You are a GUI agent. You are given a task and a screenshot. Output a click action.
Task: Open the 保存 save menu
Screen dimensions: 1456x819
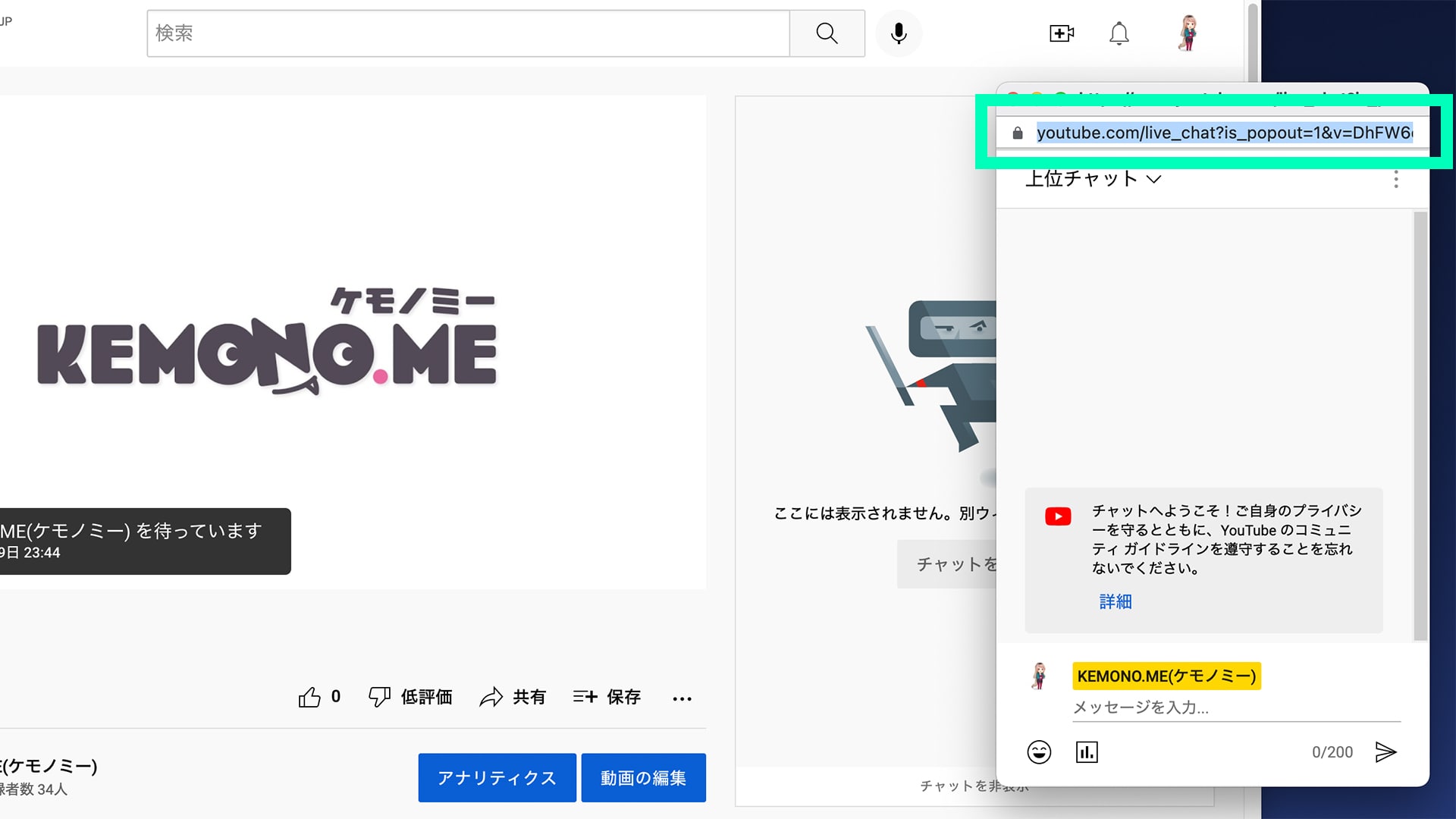click(607, 697)
